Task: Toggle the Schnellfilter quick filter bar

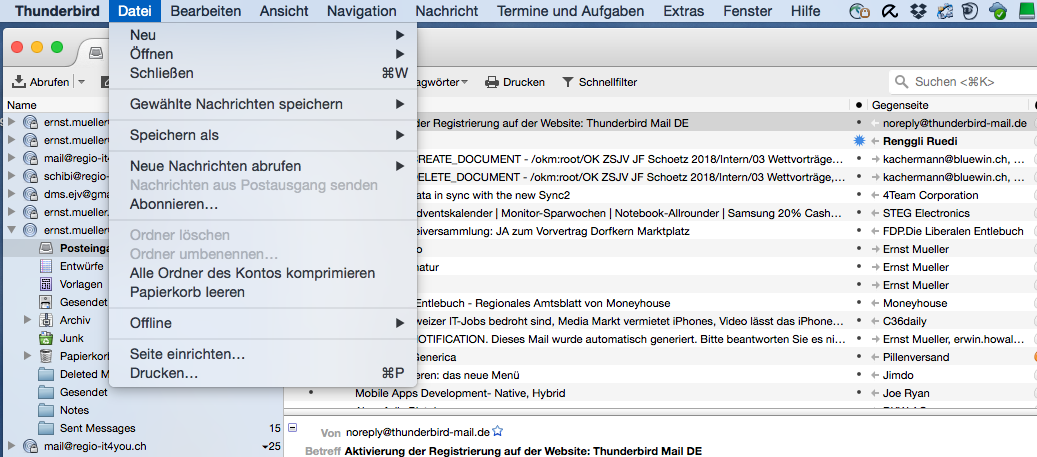Action: (599, 82)
